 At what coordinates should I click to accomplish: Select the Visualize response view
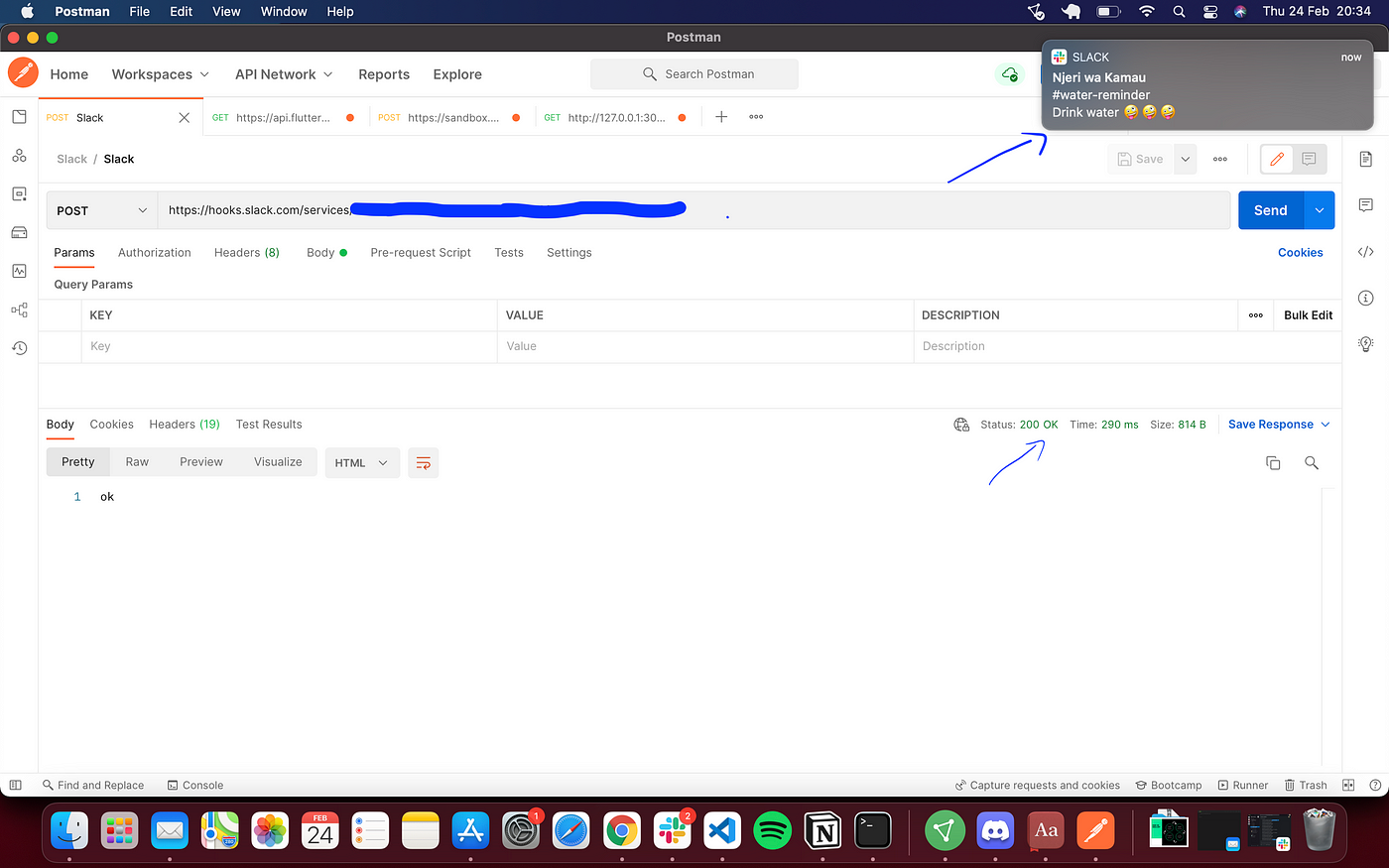(x=278, y=462)
